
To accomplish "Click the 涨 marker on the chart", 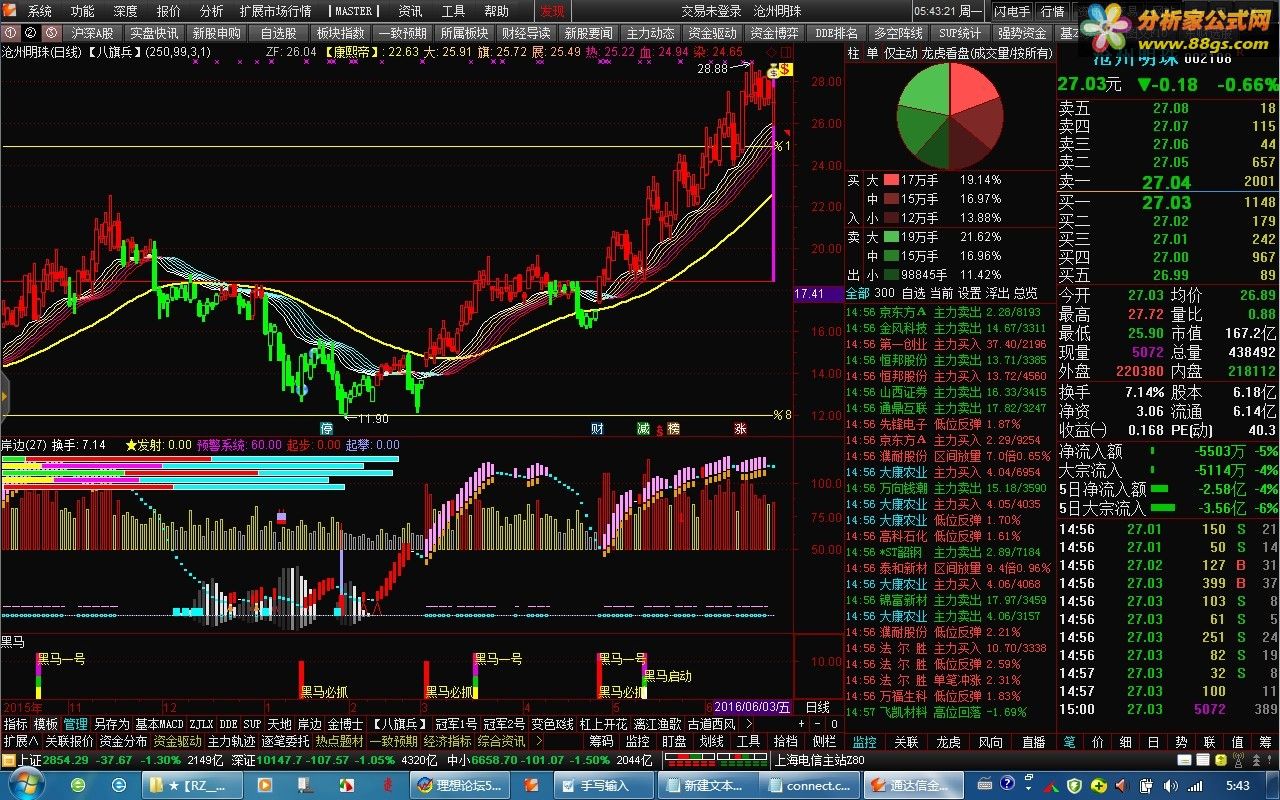I will coord(741,428).
